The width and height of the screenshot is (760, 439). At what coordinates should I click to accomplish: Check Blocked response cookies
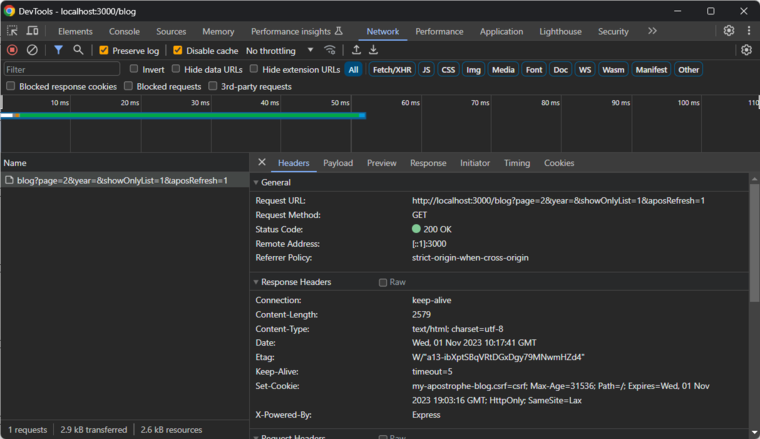(x=11, y=86)
